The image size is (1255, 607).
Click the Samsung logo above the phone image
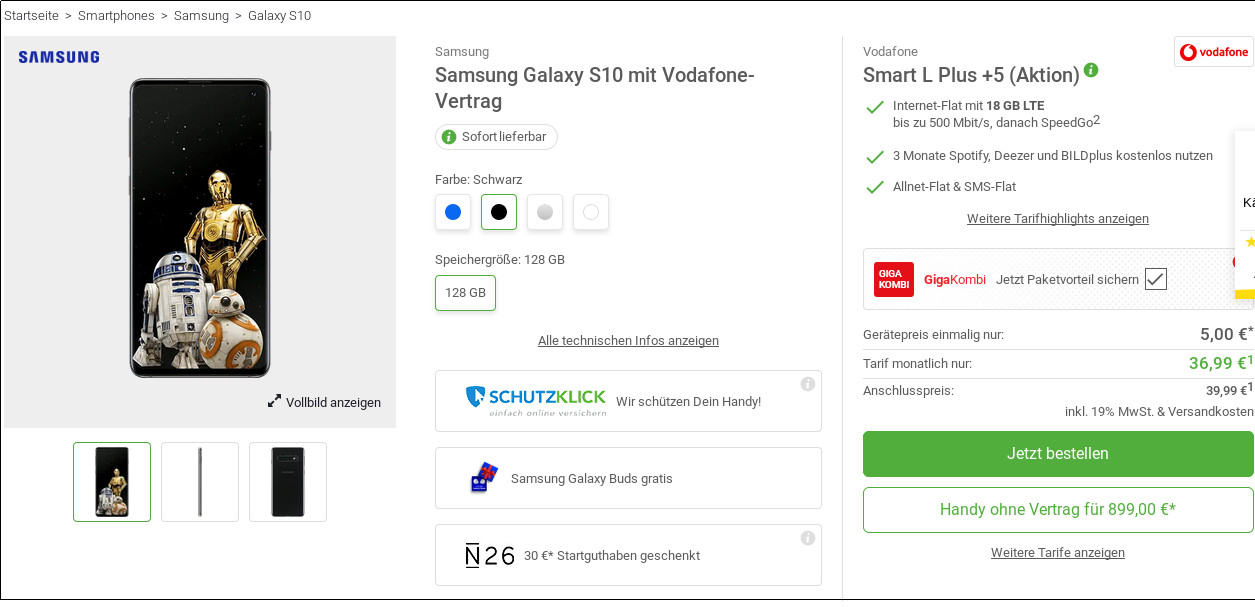[59, 58]
